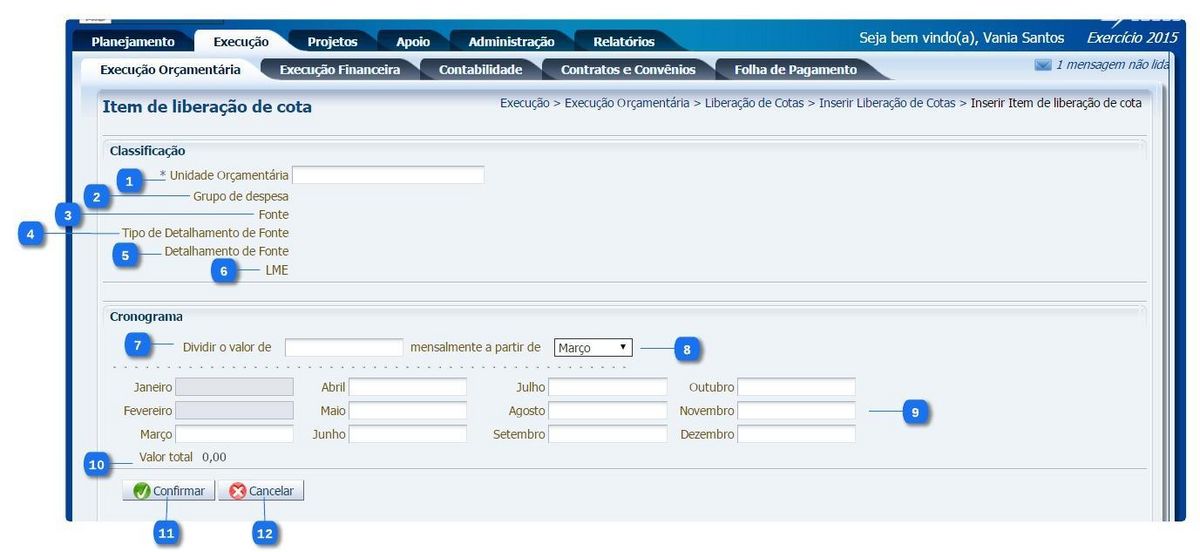Screen dimensions: 1200x552
Task: Click the 1 mensagem não lida link
Action: point(1112,65)
